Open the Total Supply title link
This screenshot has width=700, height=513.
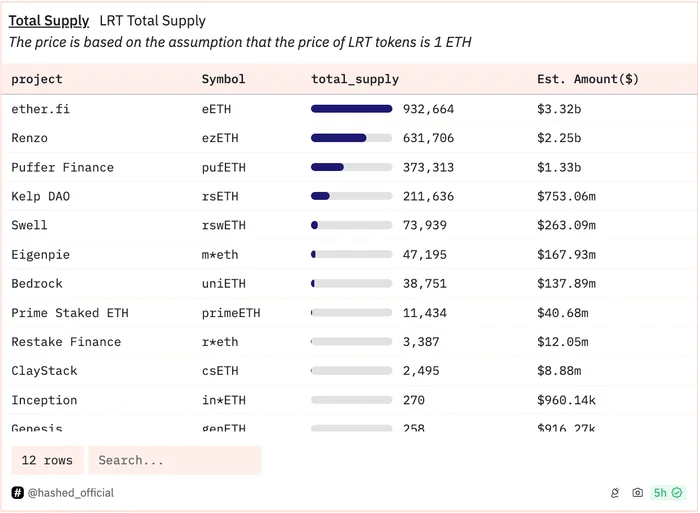(49, 21)
